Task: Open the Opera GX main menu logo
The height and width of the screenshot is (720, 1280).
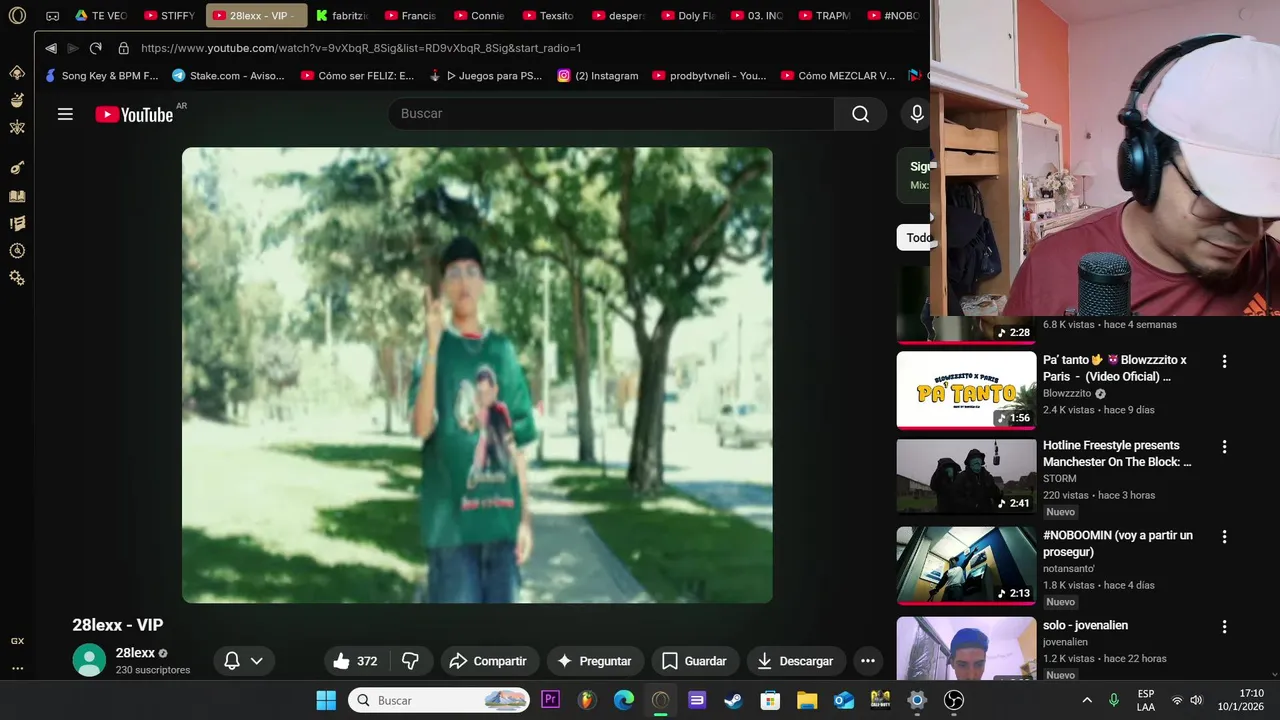Action: (17, 16)
